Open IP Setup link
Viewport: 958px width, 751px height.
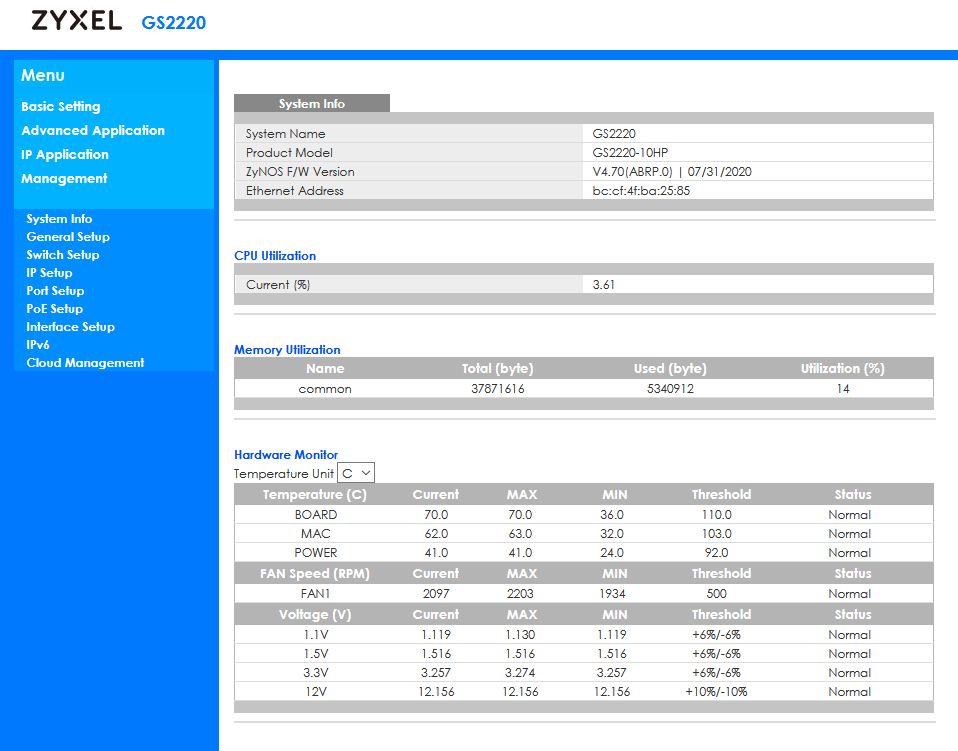(x=49, y=273)
